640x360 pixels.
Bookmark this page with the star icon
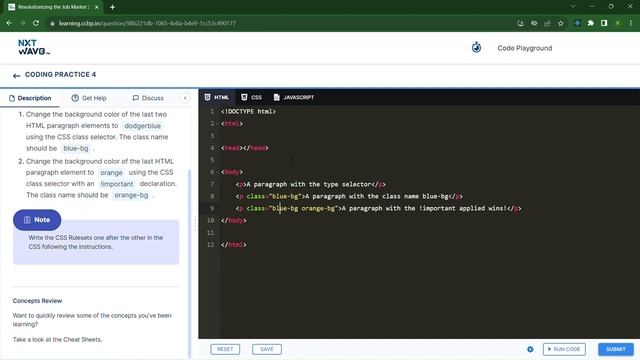click(561, 23)
